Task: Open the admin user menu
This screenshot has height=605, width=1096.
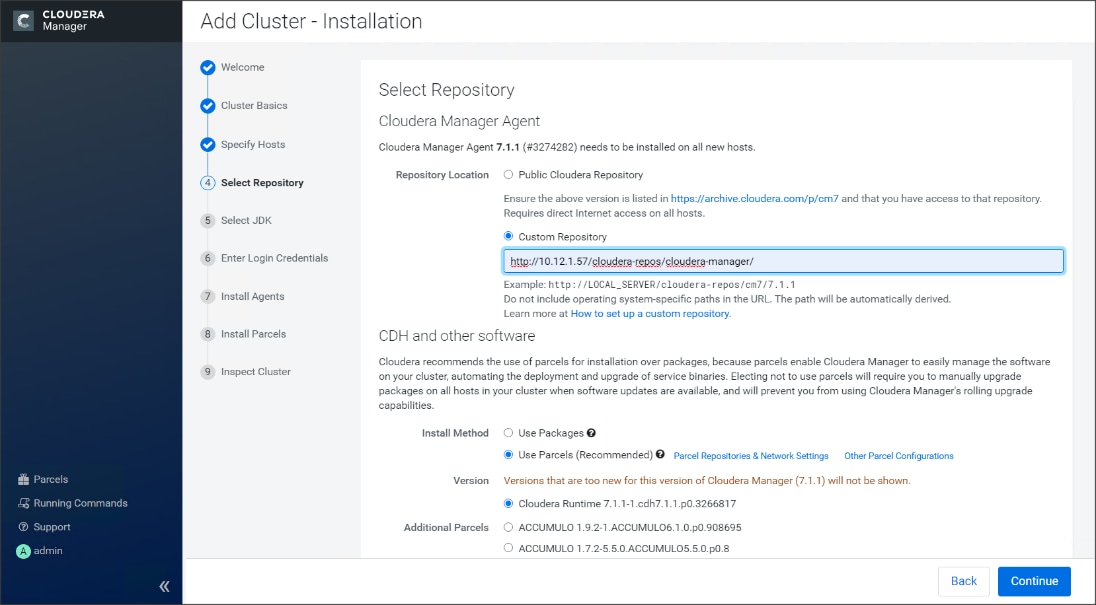Action: pos(40,551)
